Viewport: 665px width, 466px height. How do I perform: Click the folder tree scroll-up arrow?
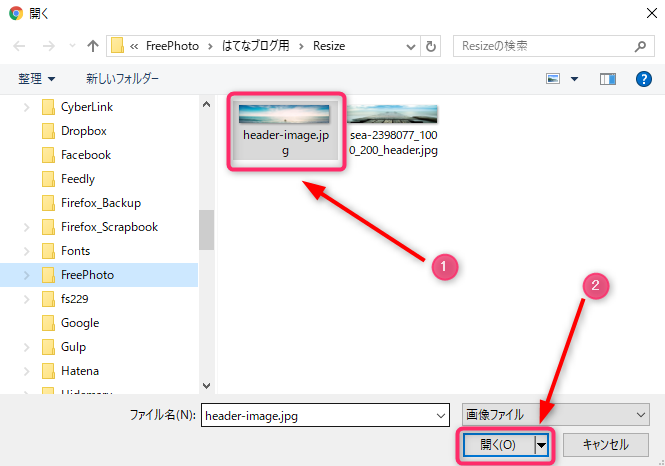click(207, 104)
